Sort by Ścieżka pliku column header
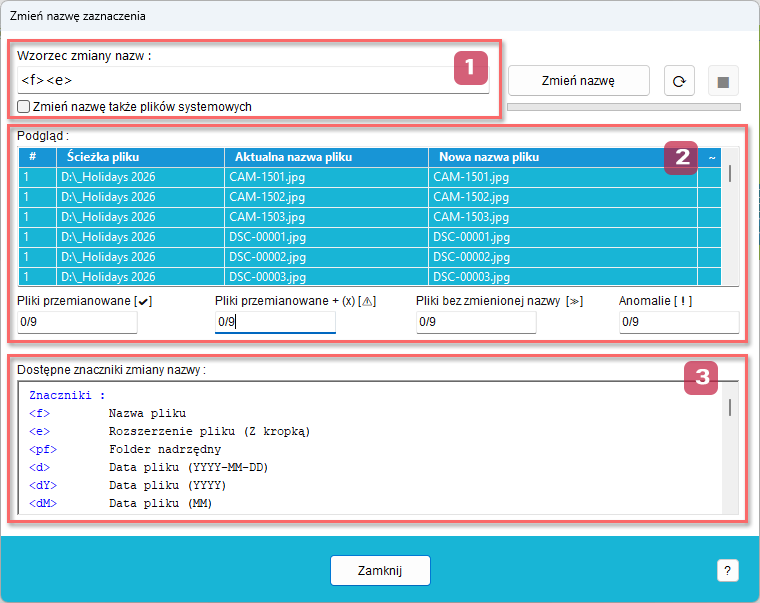 pos(141,157)
